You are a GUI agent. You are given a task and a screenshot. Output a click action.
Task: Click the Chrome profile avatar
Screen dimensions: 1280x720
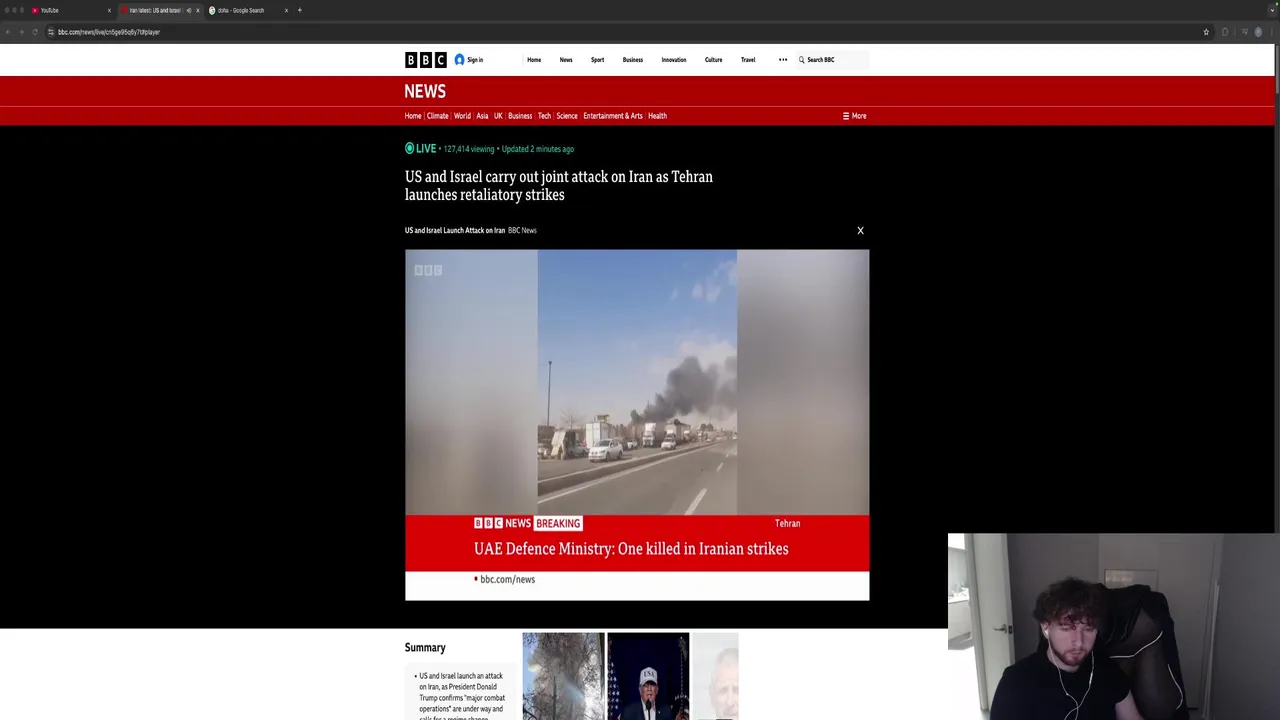pos(1258,32)
